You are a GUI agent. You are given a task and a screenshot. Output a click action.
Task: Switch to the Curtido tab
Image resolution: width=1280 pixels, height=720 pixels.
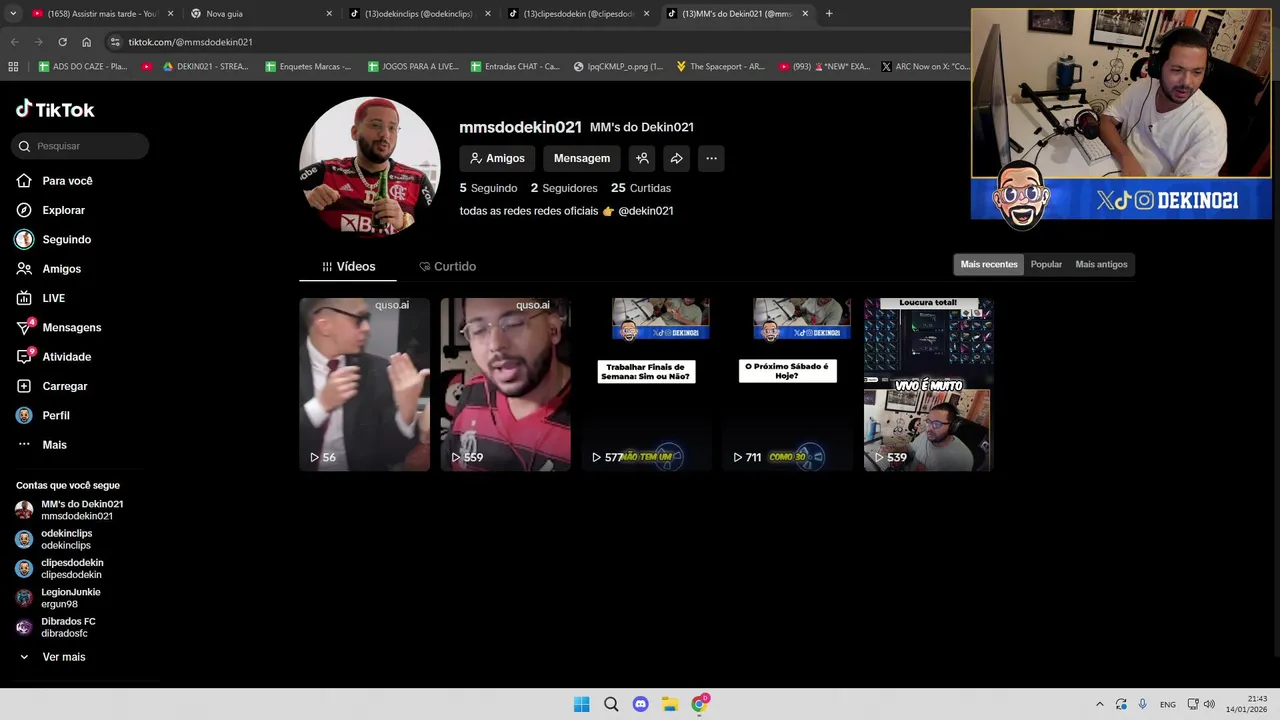447,267
